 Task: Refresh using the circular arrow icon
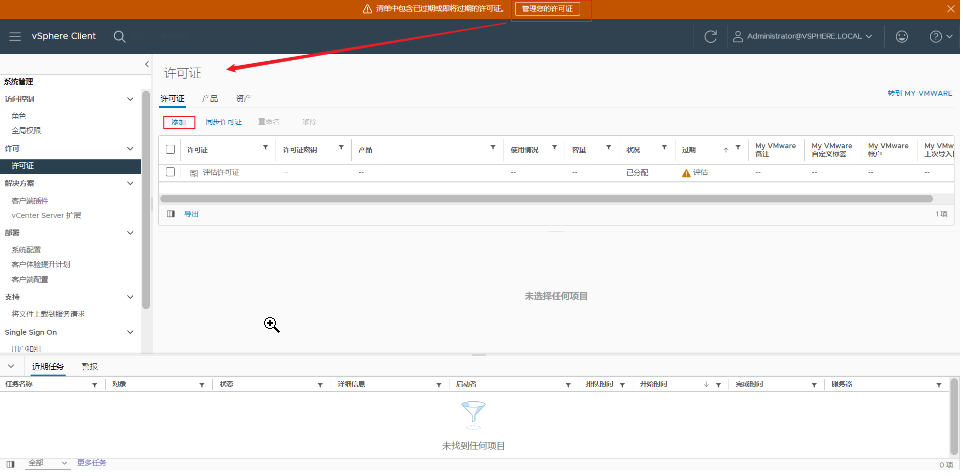pyautogui.click(x=711, y=36)
